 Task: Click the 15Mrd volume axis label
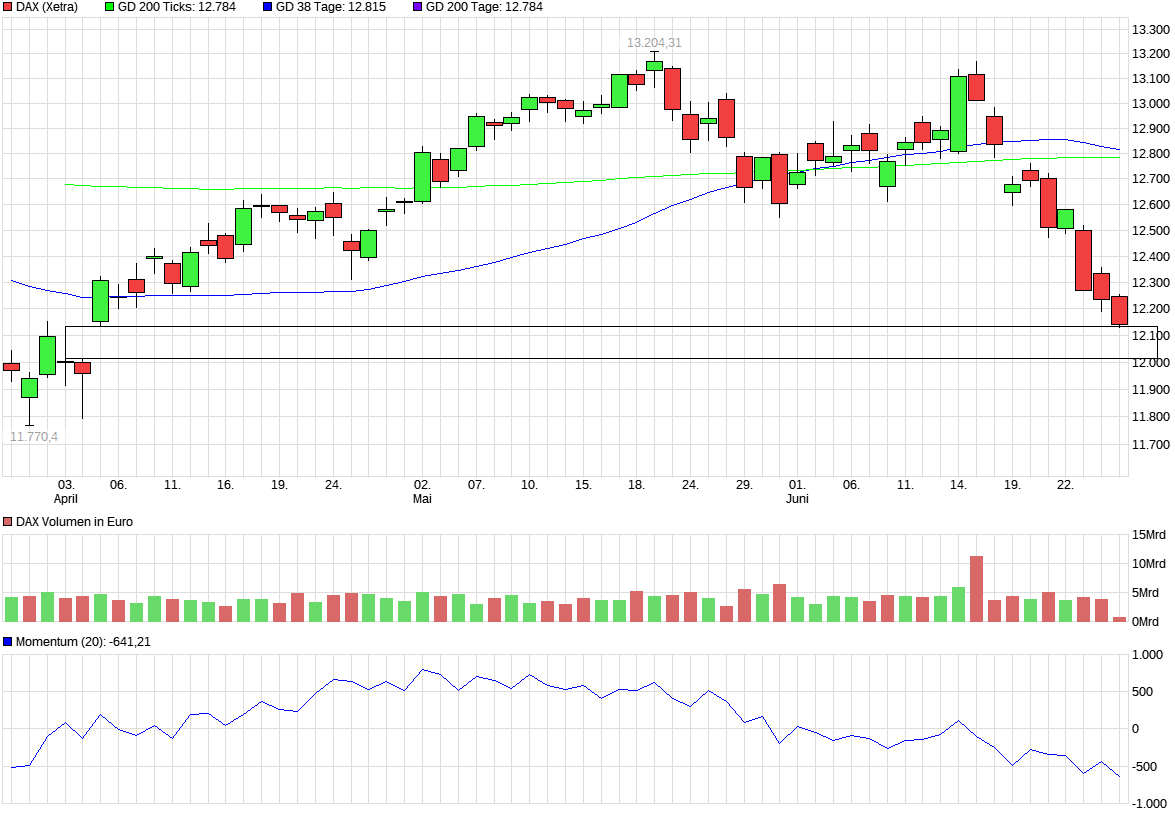click(x=1149, y=535)
